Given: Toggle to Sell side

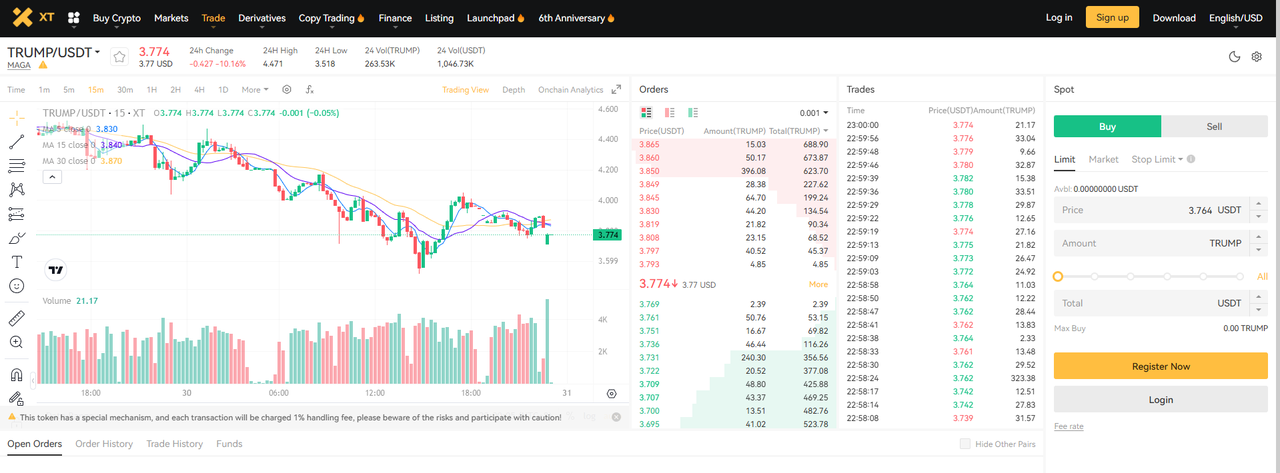Looking at the screenshot, I should [1214, 126].
